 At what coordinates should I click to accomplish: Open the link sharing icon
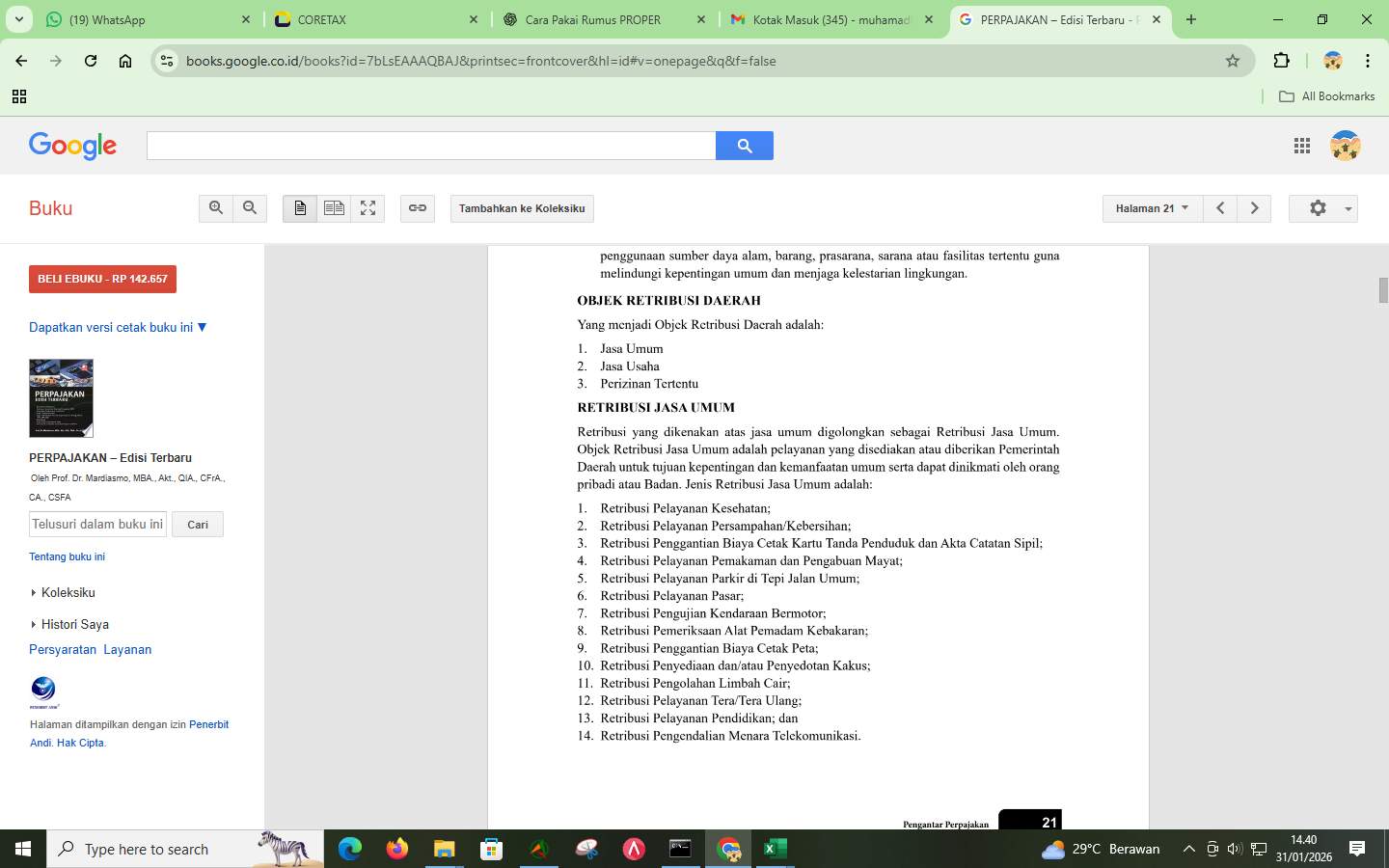pyautogui.click(x=417, y=207)
